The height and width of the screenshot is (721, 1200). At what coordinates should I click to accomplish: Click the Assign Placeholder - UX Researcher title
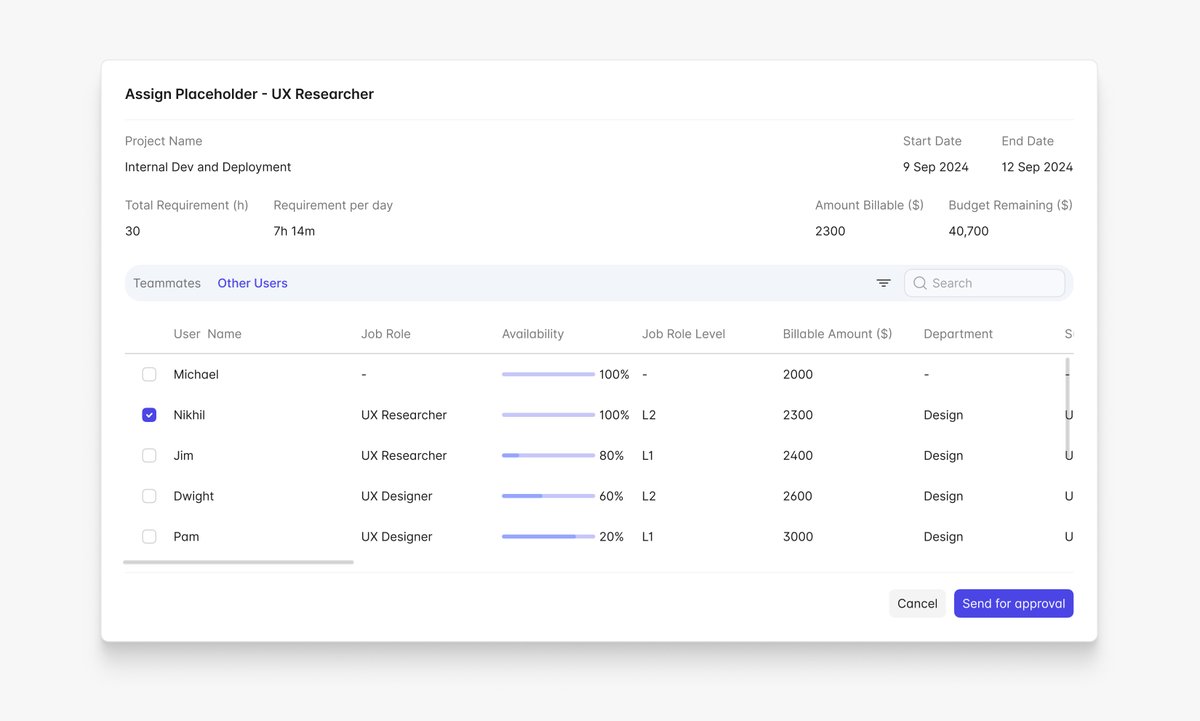[249, 94]
